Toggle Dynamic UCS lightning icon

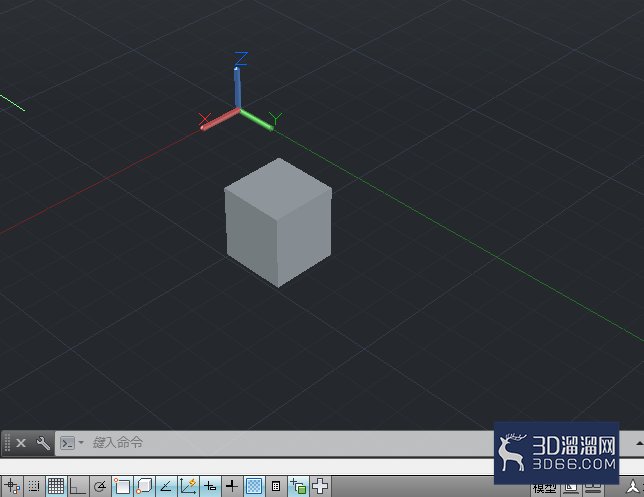tap(188, 487)
